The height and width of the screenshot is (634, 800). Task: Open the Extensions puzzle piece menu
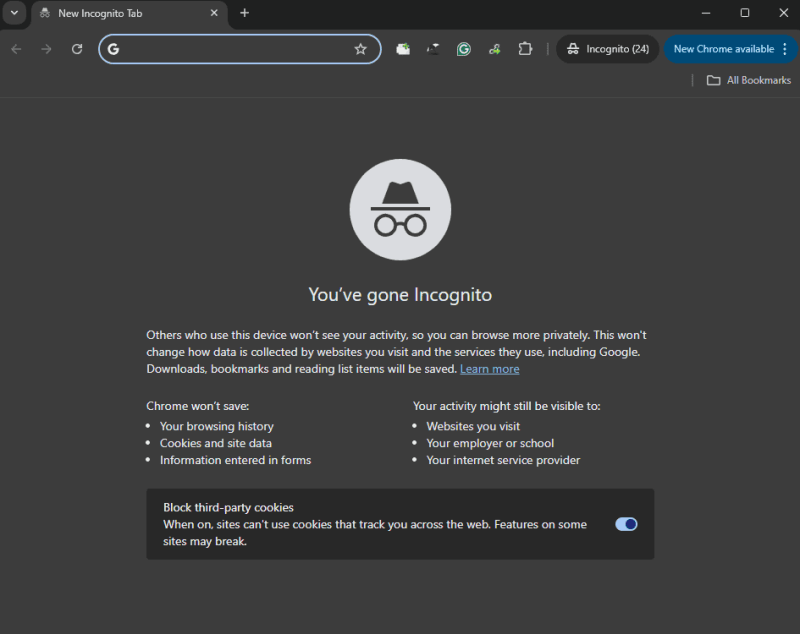[x=525, y=49]
